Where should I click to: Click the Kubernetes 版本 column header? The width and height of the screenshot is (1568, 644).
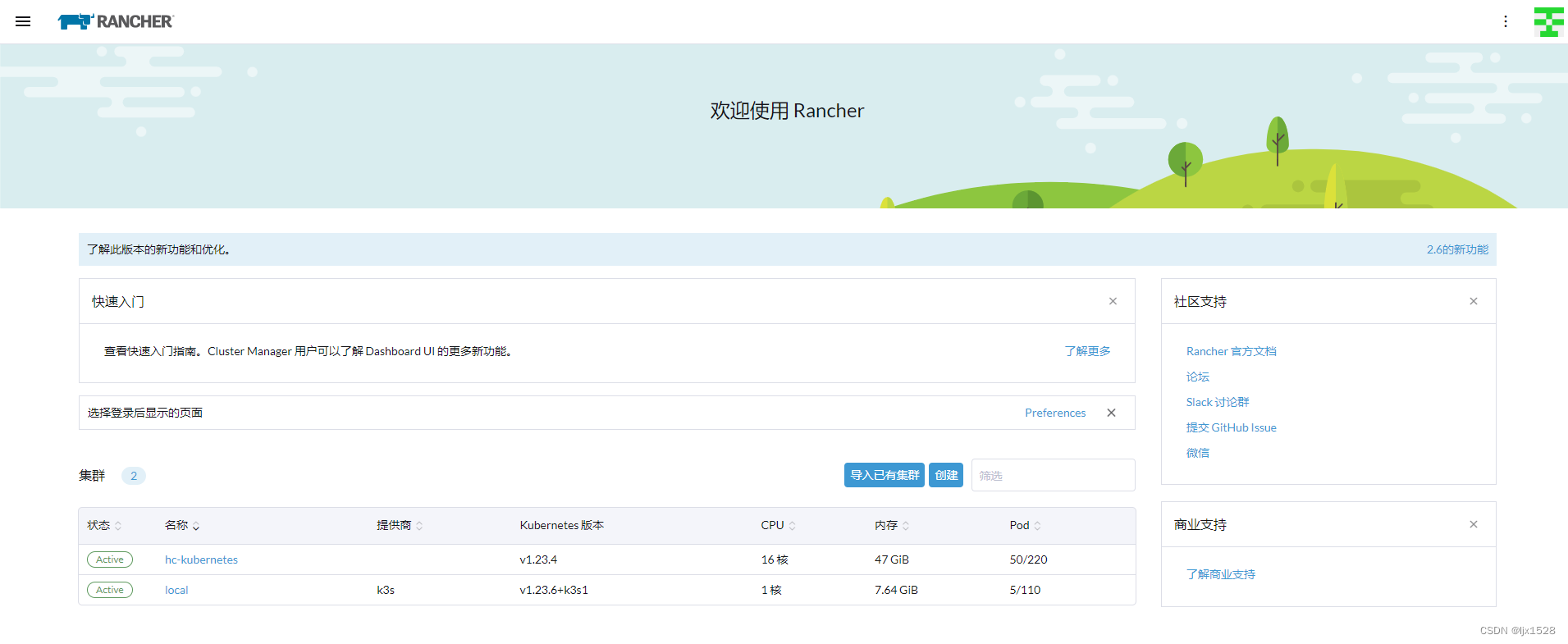pyautogui.click(x=561, y=525)
